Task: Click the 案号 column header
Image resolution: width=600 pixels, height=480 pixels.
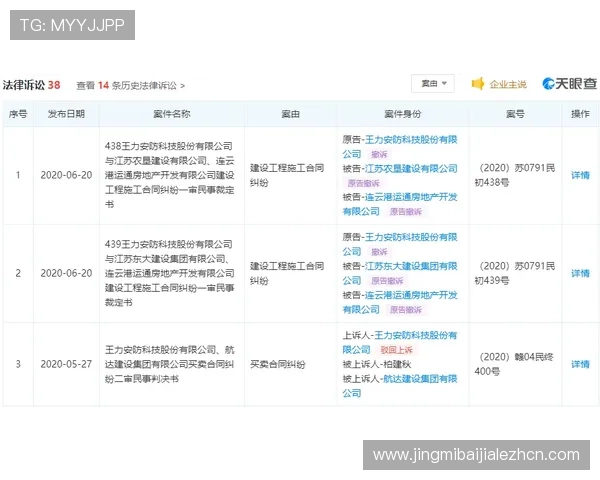Action: point(515,114)
